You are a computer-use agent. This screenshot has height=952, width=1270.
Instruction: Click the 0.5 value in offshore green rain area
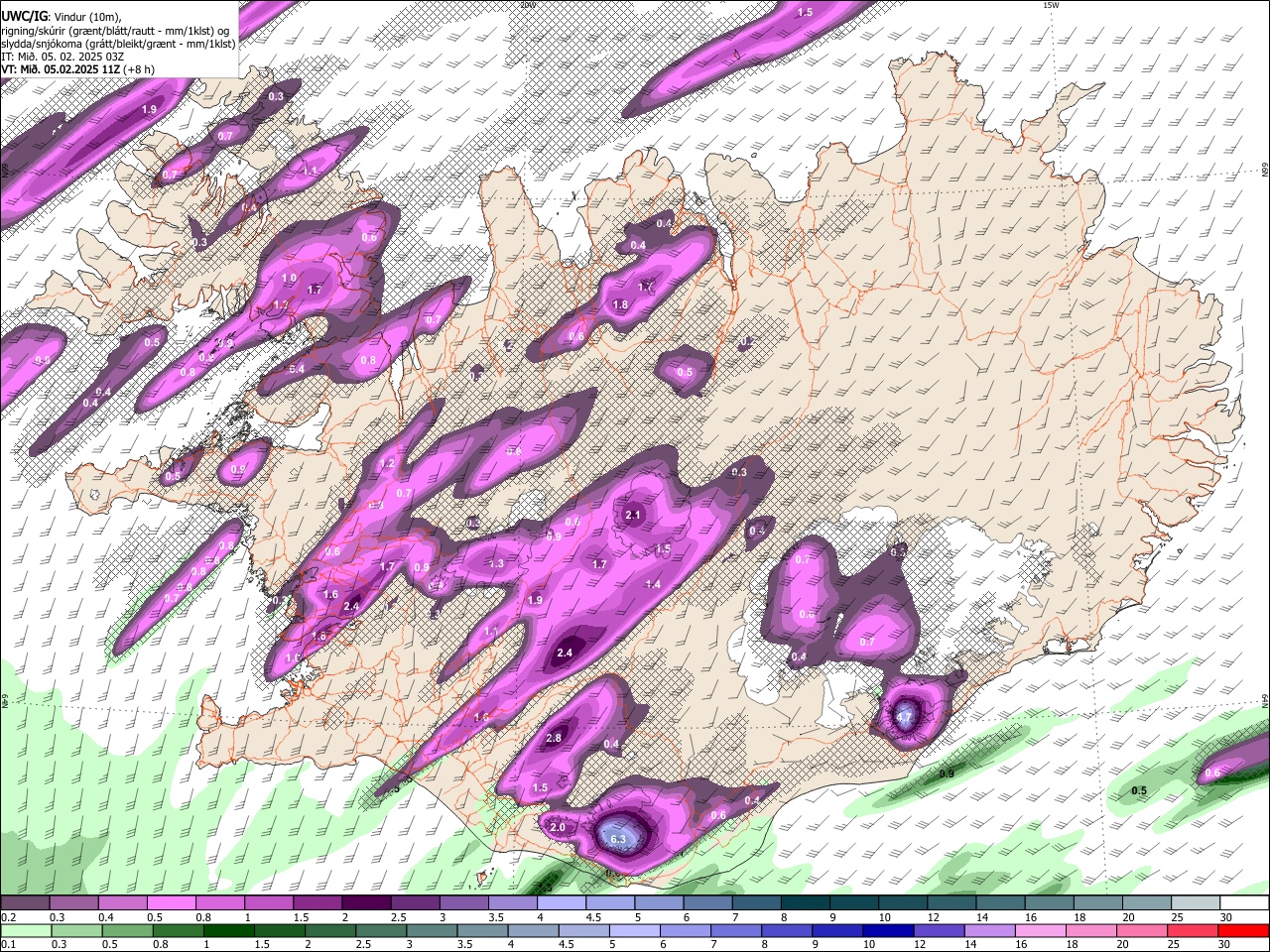1139,790
